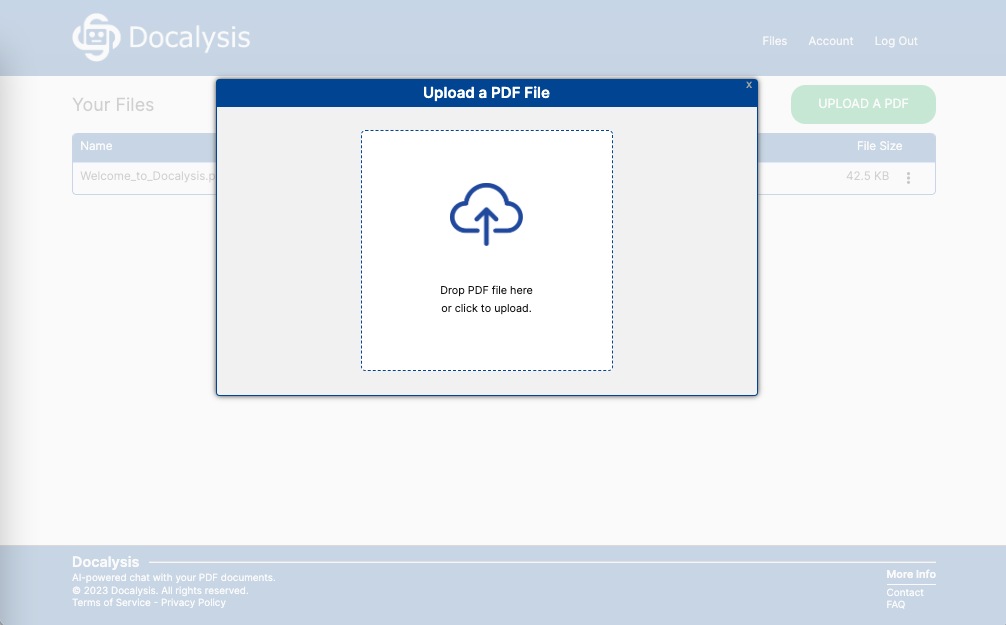The height and width of the screenshot is (625, 1006).
Task: Click the 42.5 KB file size value
Action: click(x=867, y=176)
